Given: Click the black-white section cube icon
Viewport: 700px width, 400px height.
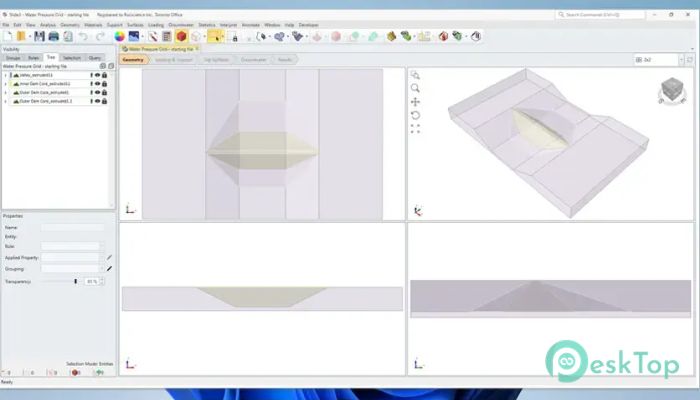Looking at the screenshot, I should click(476, 36).
